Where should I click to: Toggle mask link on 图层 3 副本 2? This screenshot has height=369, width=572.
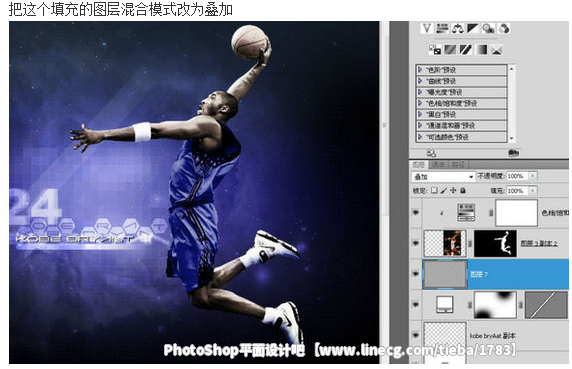tap(470, 243)
